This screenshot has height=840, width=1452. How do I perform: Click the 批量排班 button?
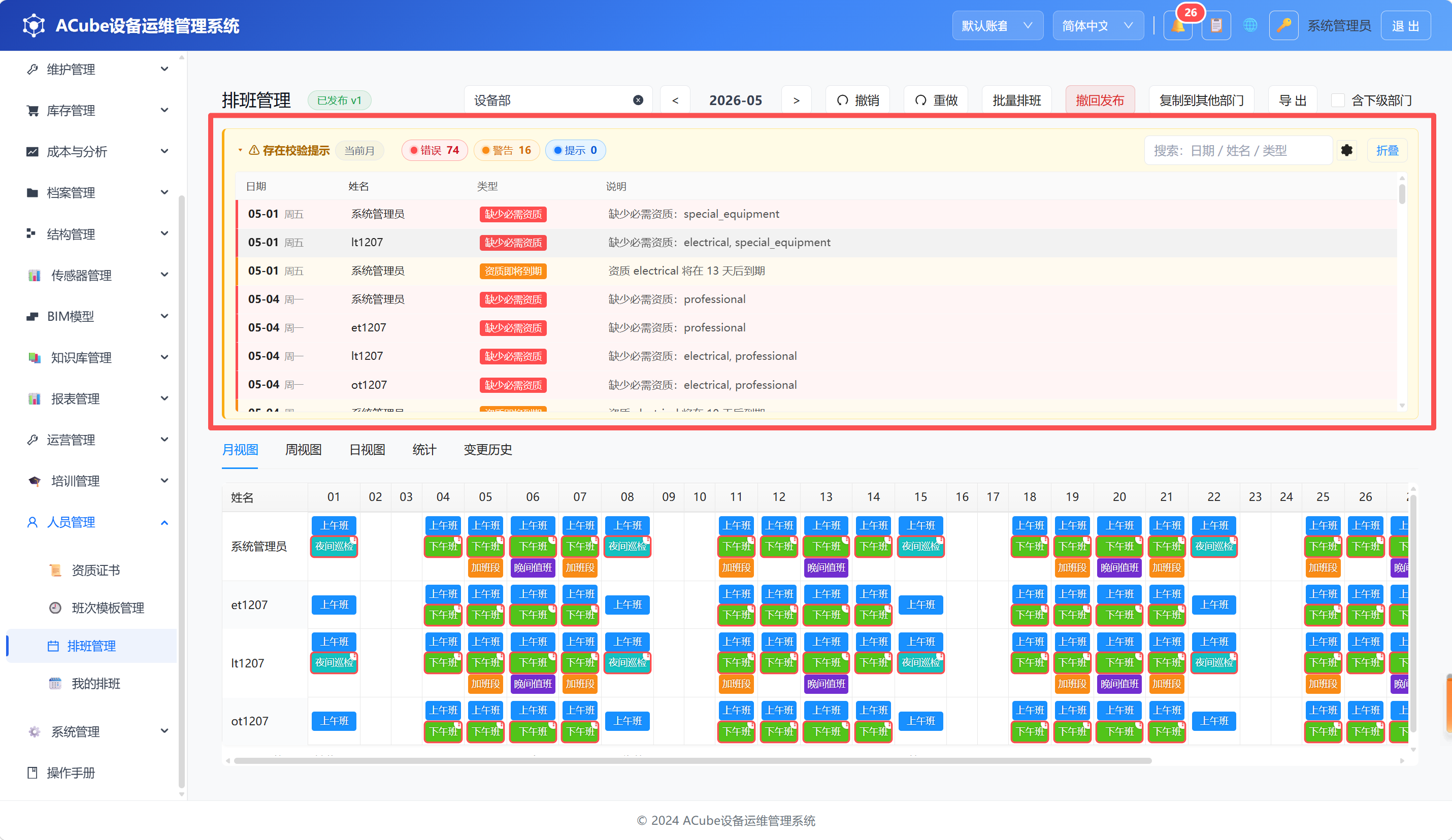tap(1017, 100)
